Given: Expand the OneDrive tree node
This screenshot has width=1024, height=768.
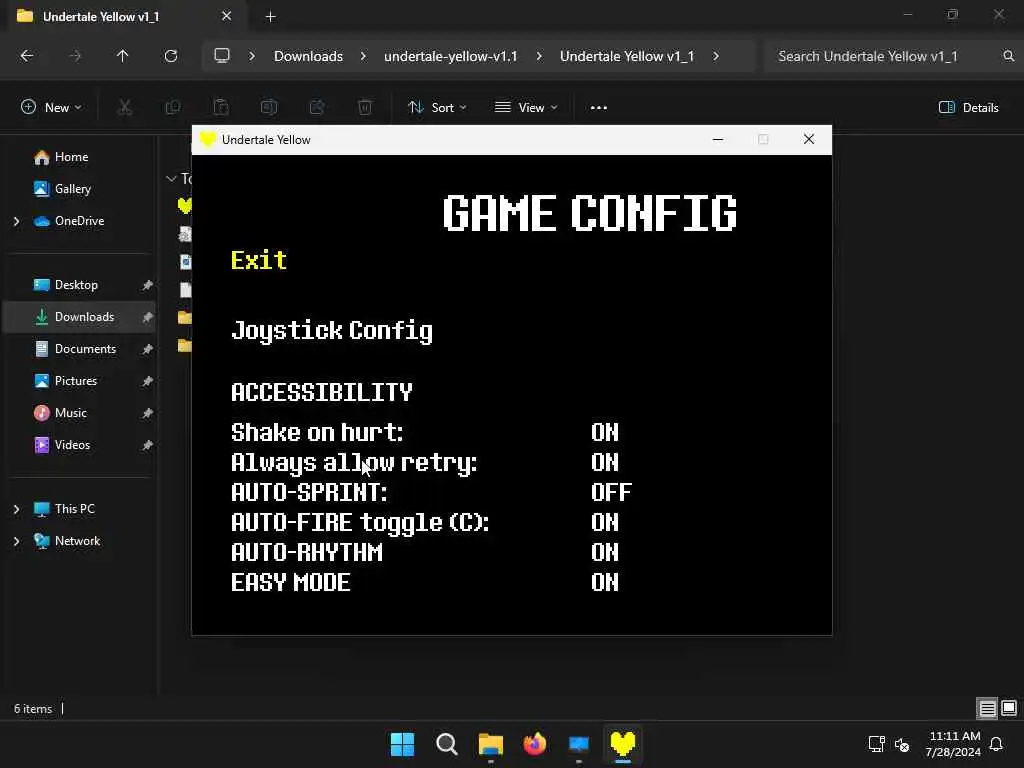Looking at the screenshot, I should [x=16, y=221].
